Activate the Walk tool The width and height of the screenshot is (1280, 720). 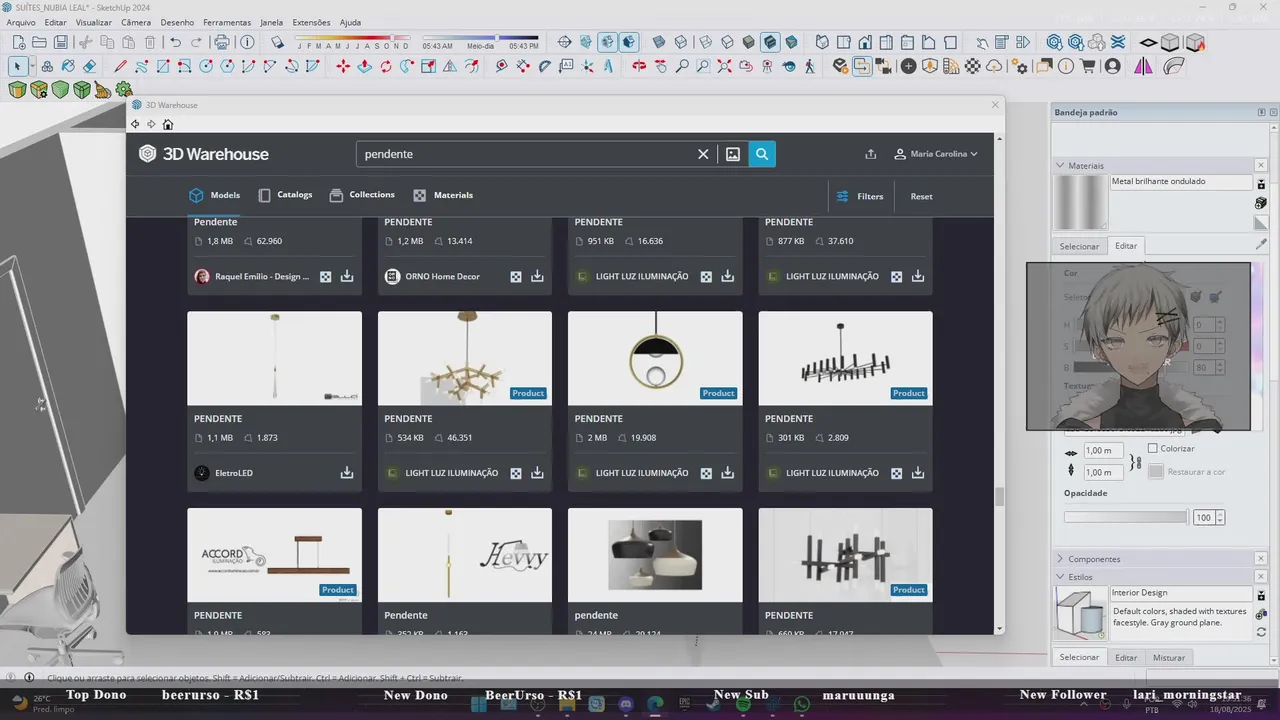(x=810, y=66)
